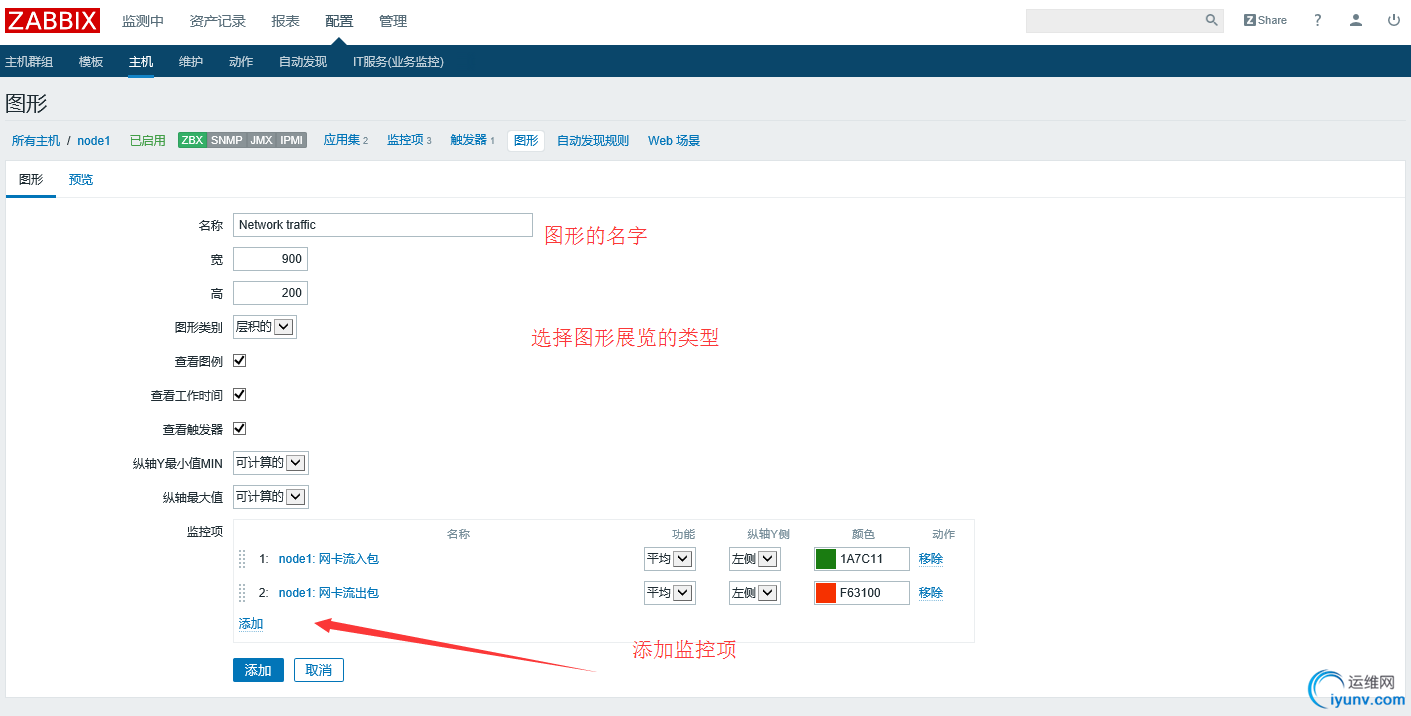Grab drag handle for 网卡流出包 row
Image resolution: width=1411 pixels, height=716 pixels.
(x=242, y=593)
